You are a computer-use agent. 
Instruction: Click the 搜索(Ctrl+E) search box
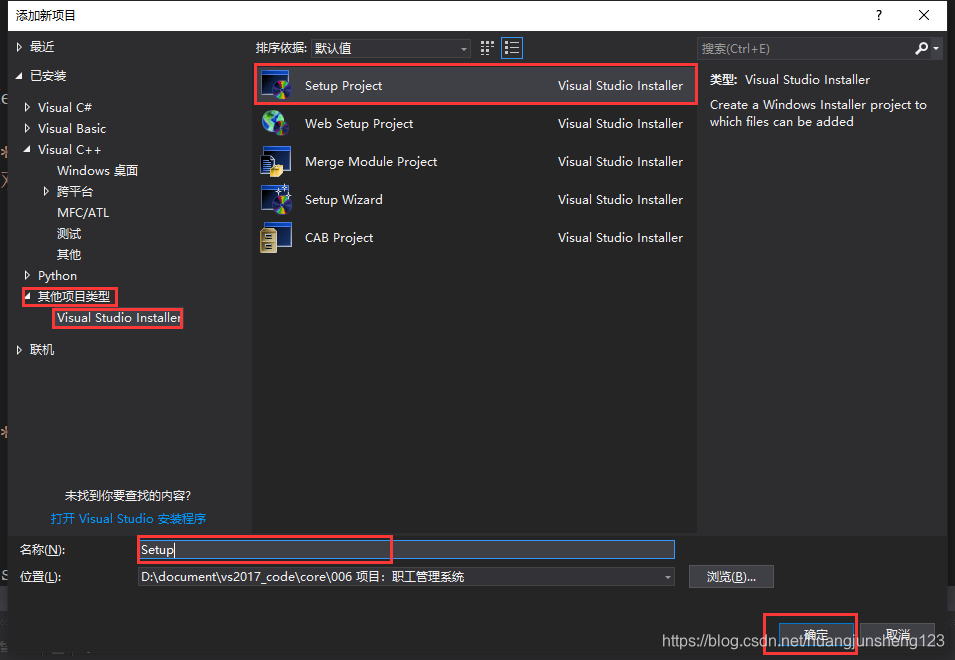805,48
